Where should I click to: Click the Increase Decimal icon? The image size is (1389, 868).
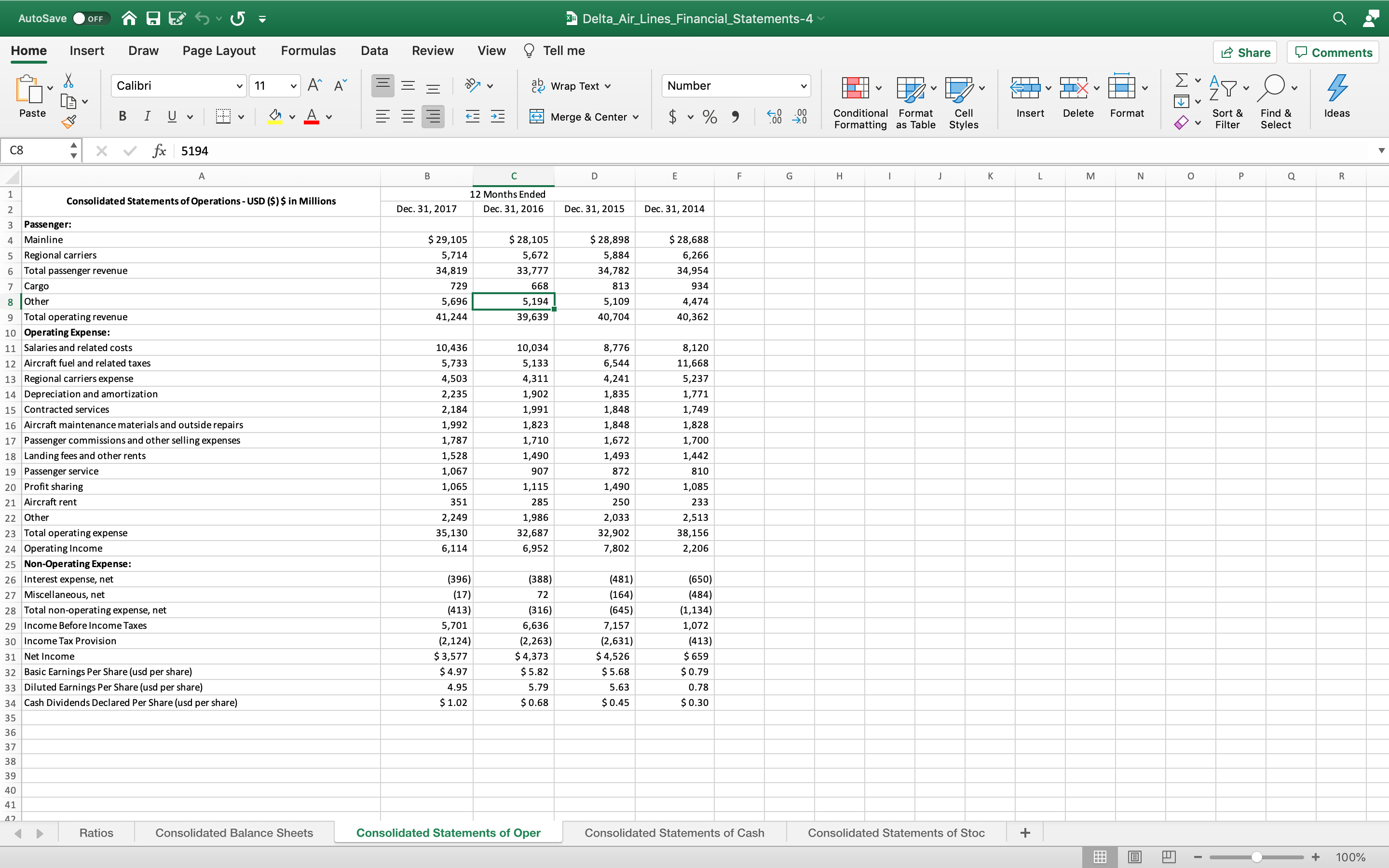[774, 117]
